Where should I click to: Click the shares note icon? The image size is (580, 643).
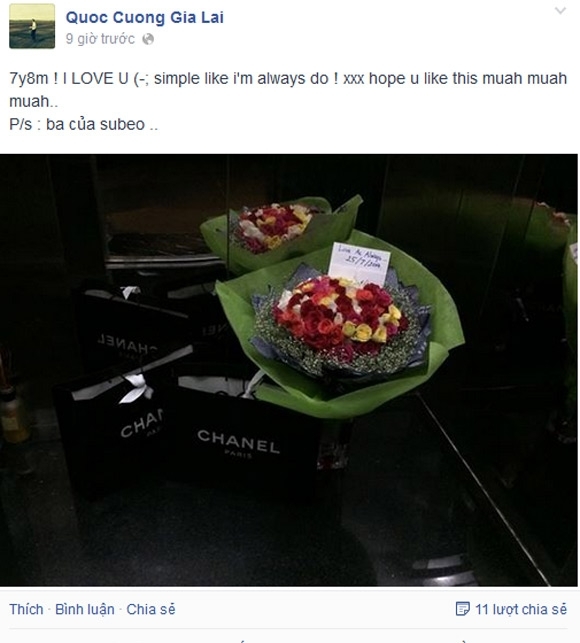tap(462, 609)
